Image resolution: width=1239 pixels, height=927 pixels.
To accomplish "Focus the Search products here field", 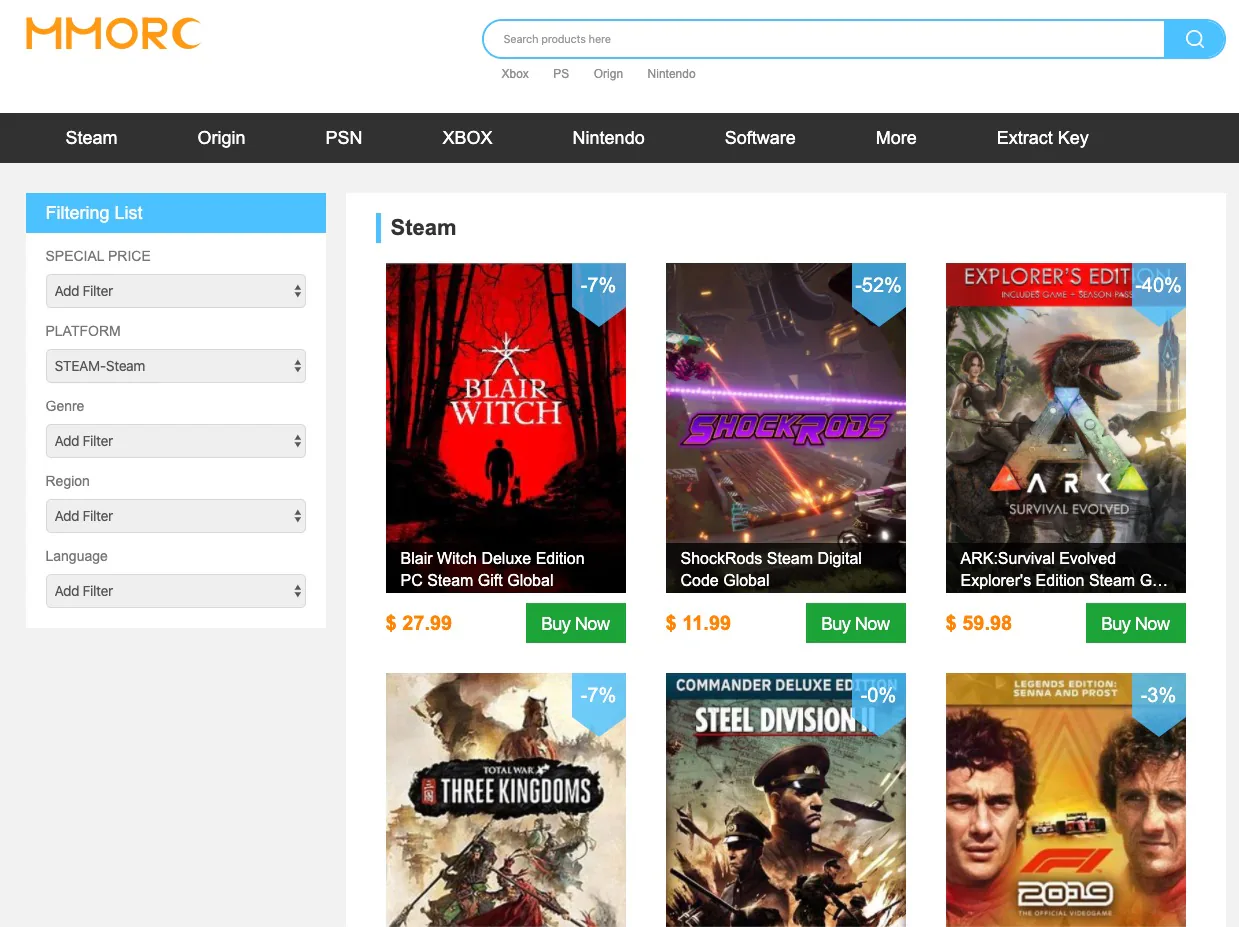I will [824, 39].
